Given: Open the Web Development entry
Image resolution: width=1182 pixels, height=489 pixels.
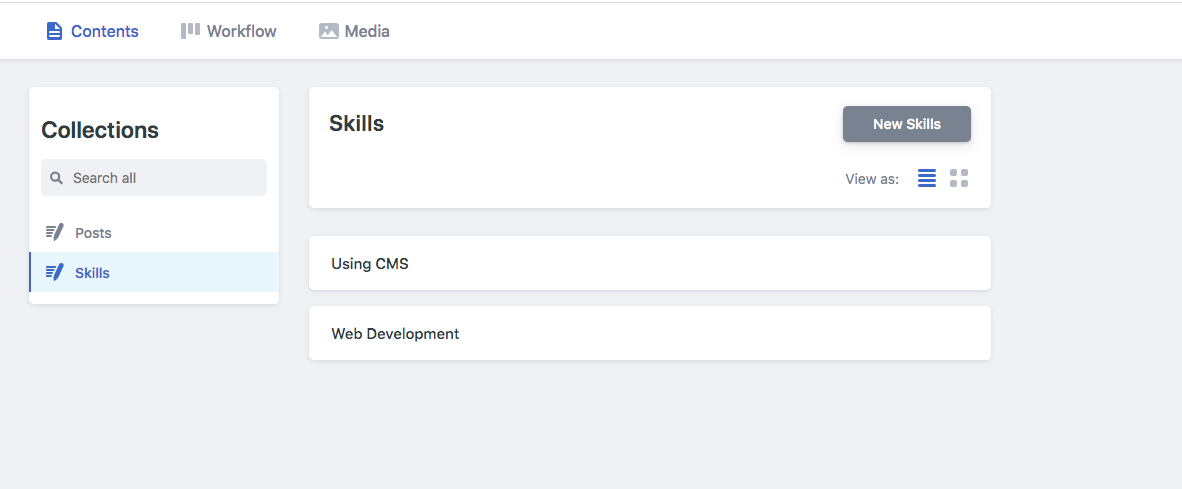Looking at the screenshot, I should point(650,333).
